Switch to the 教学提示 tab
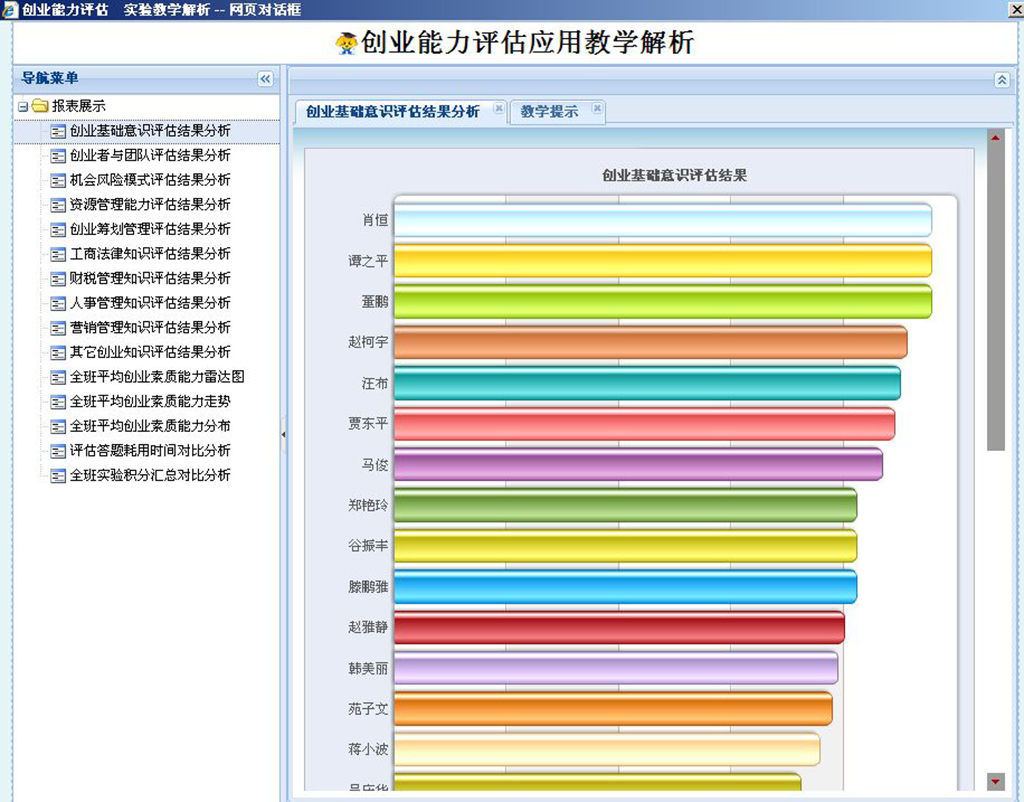 [x=549, y=112]
